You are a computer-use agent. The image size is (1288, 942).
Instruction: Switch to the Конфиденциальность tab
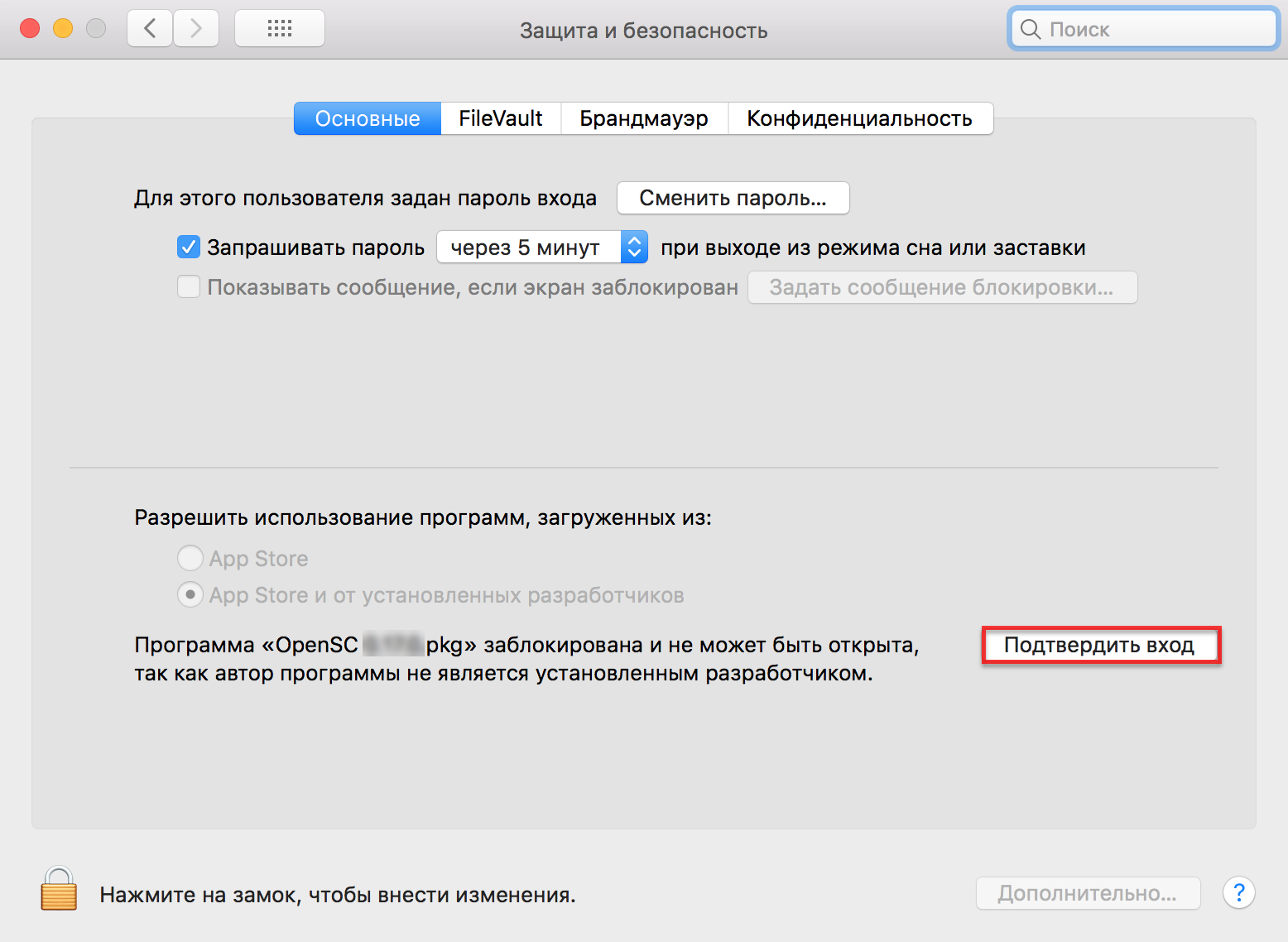(x=859, y=118)
